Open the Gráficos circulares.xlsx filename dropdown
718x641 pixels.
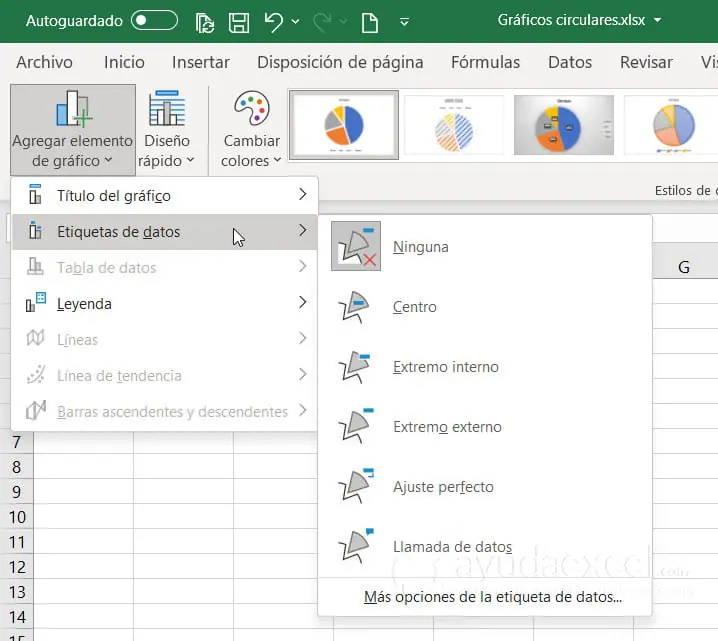pos(658,20)
